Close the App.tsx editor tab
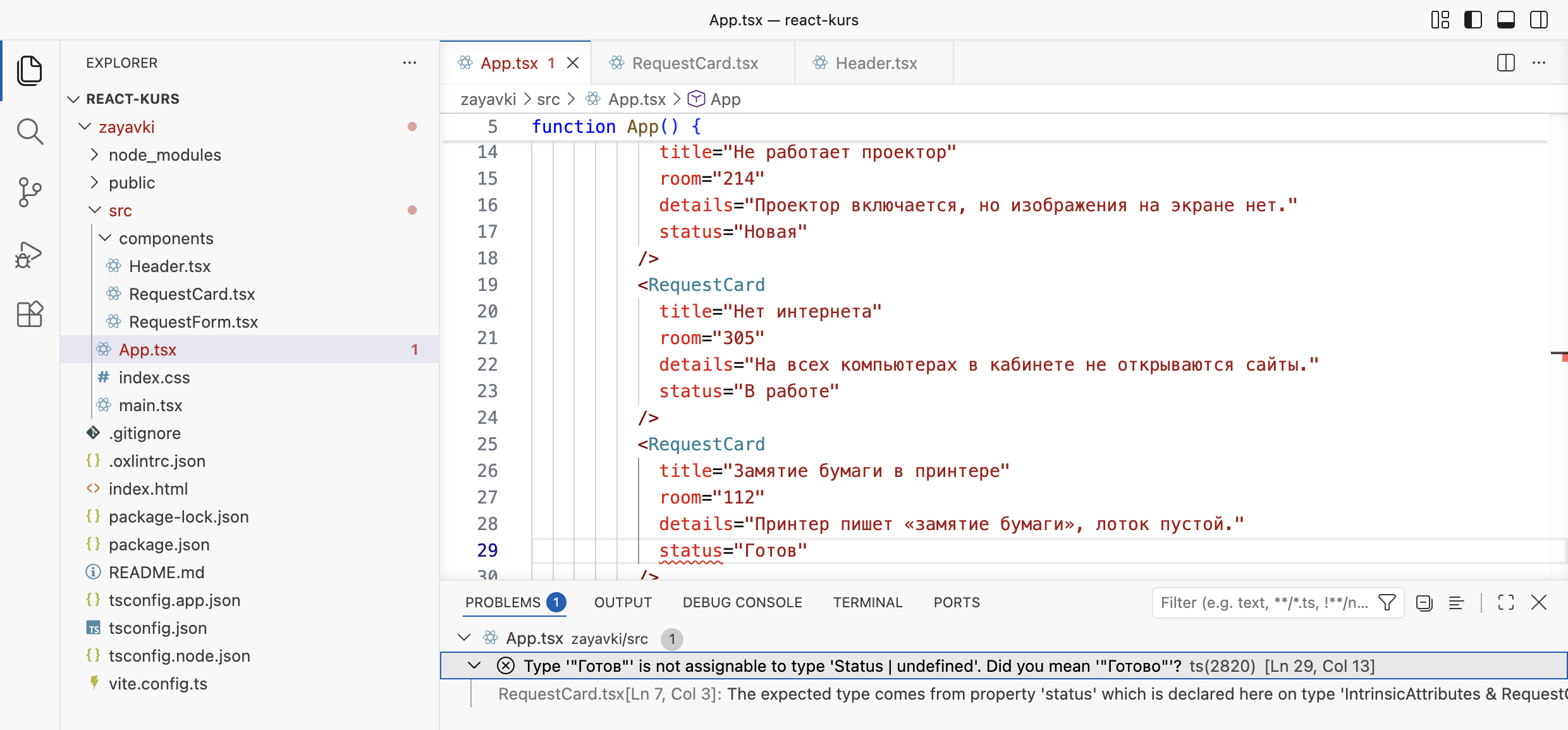Screen dimensions: 1568x730 pyautogui.click(x=573, y=63)
